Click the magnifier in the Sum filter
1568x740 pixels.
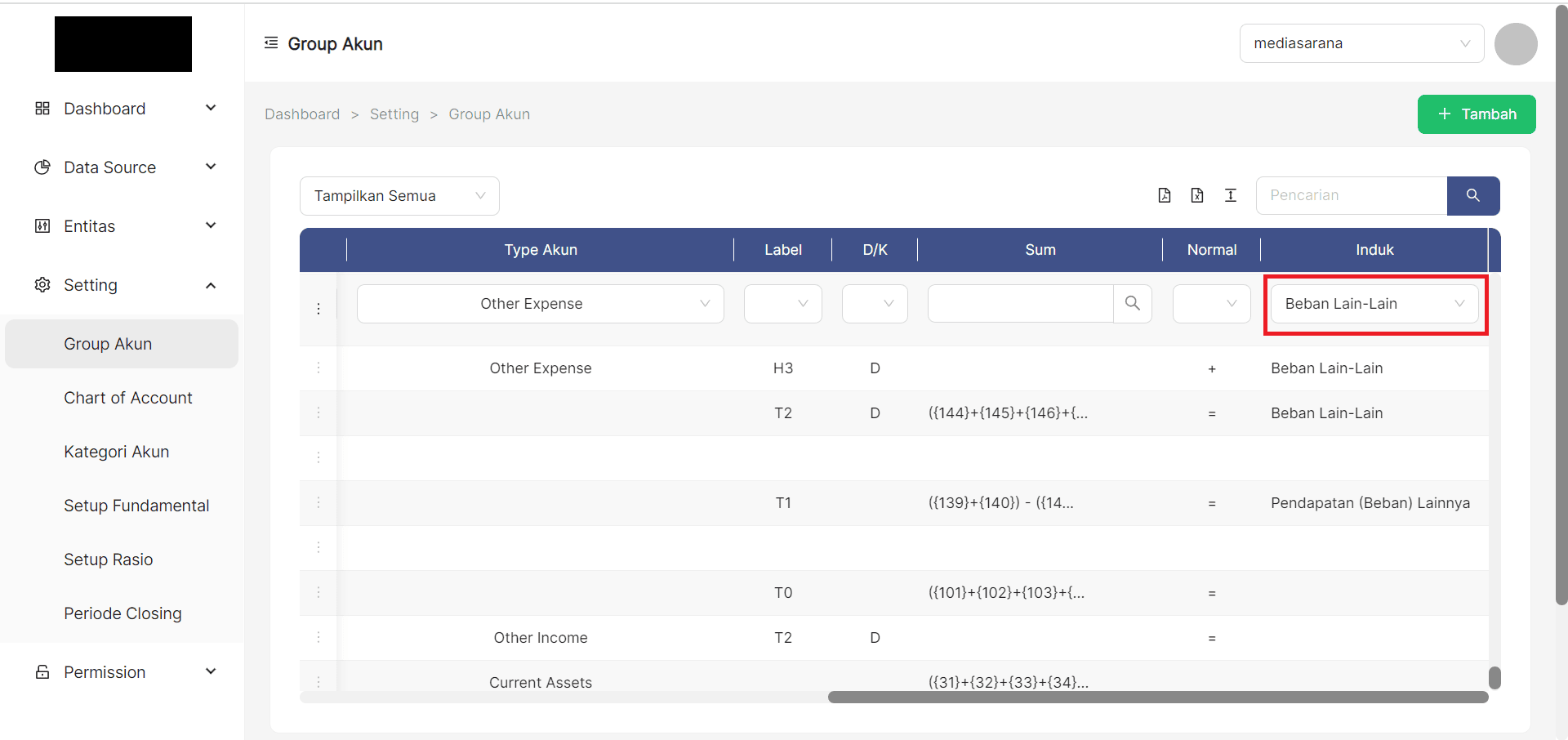pyautogui.click(x=1133, y=304)
